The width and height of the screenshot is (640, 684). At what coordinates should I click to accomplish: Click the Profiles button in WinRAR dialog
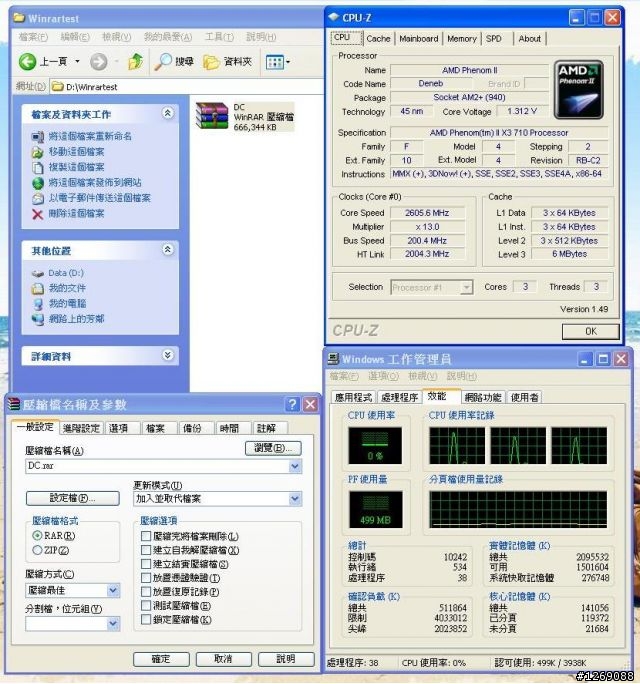(72, 498)
